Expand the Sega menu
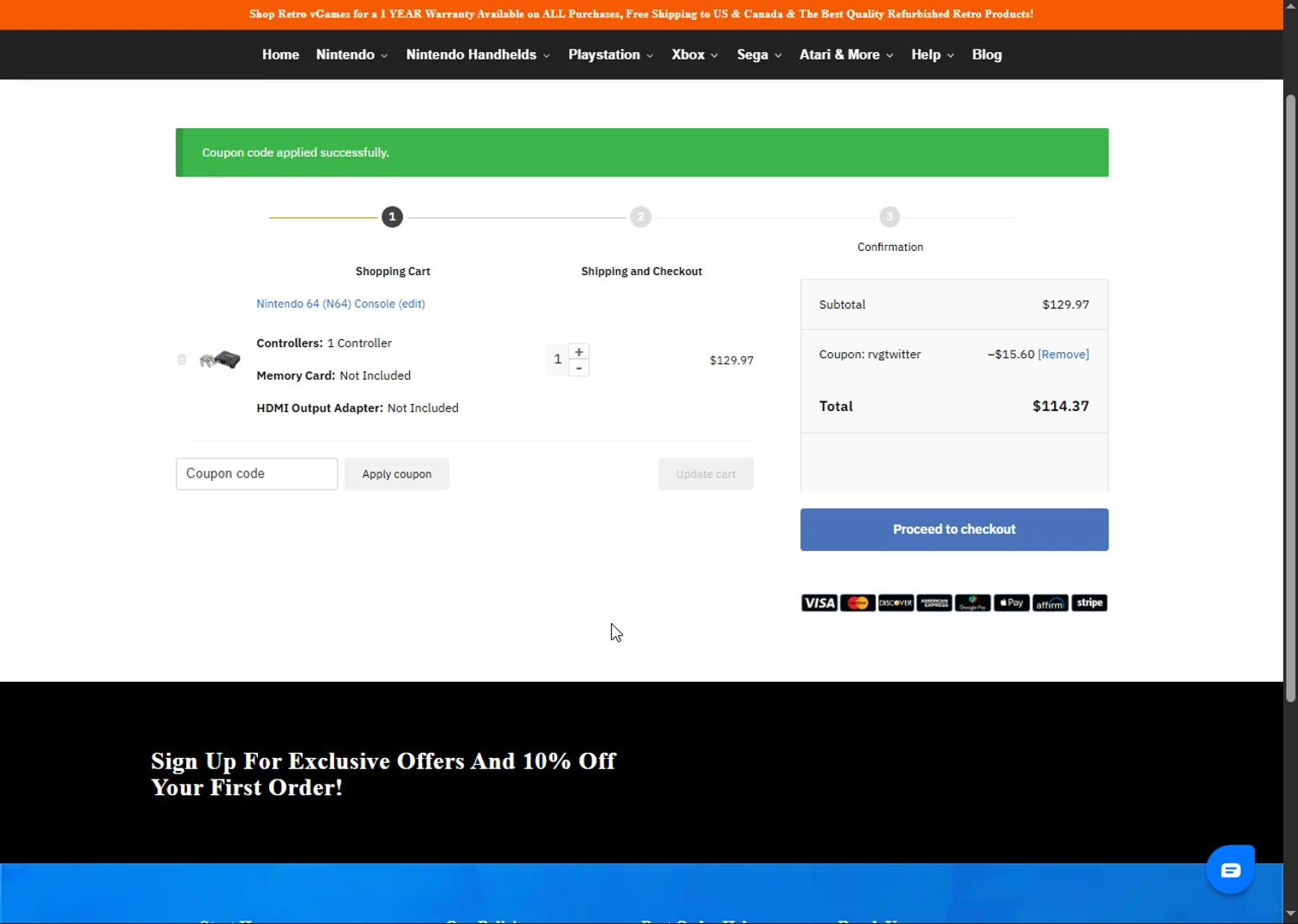 pyautogui.click(x=759, y=55)
